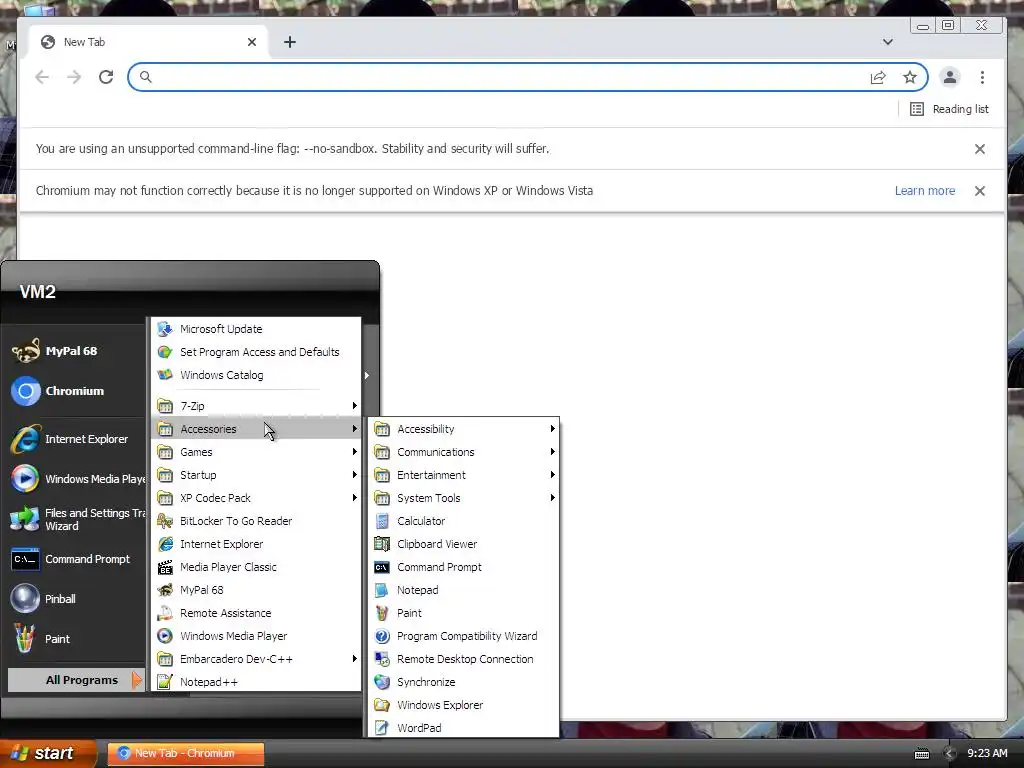The image size is (1024, 768).
Task: Open Paint in left start menu pane
Action: click(73, 639)
